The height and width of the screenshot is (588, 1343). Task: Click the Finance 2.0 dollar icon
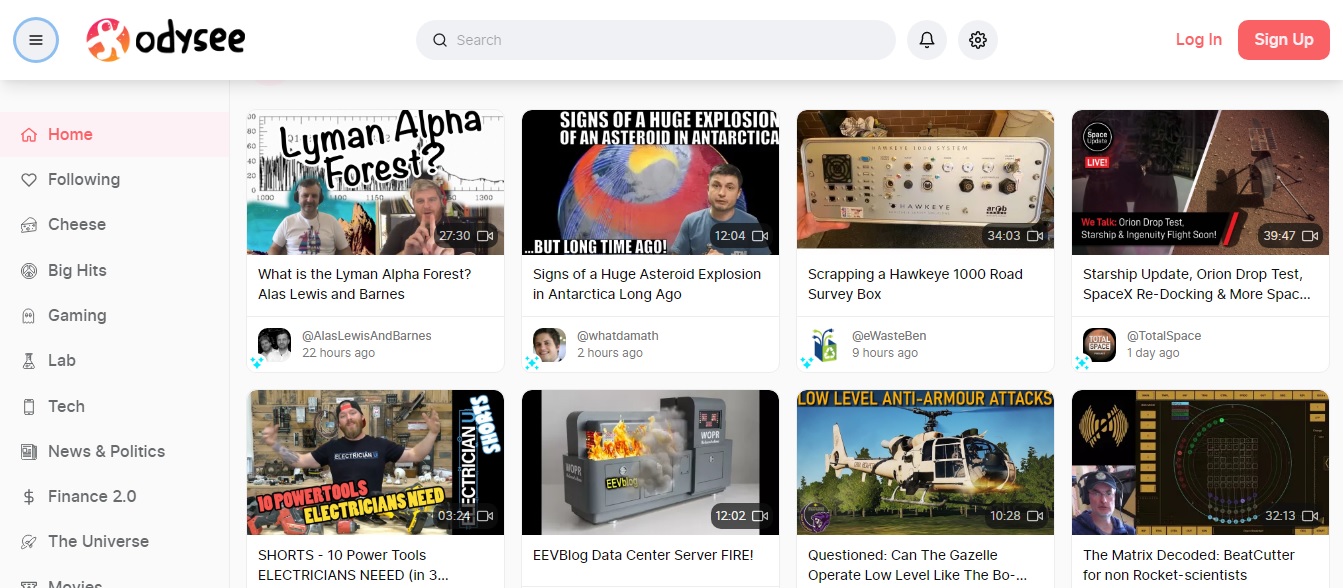click(x=29, y=497)
